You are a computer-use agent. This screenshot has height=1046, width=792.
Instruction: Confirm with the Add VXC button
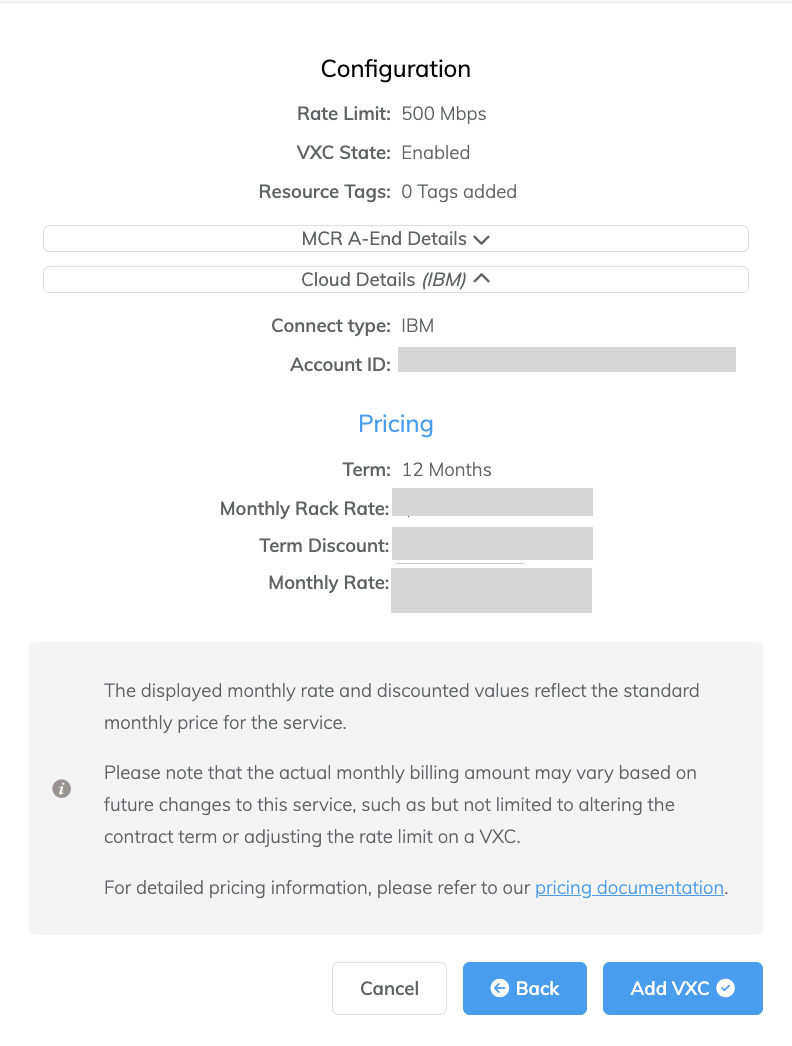(682, 988)
